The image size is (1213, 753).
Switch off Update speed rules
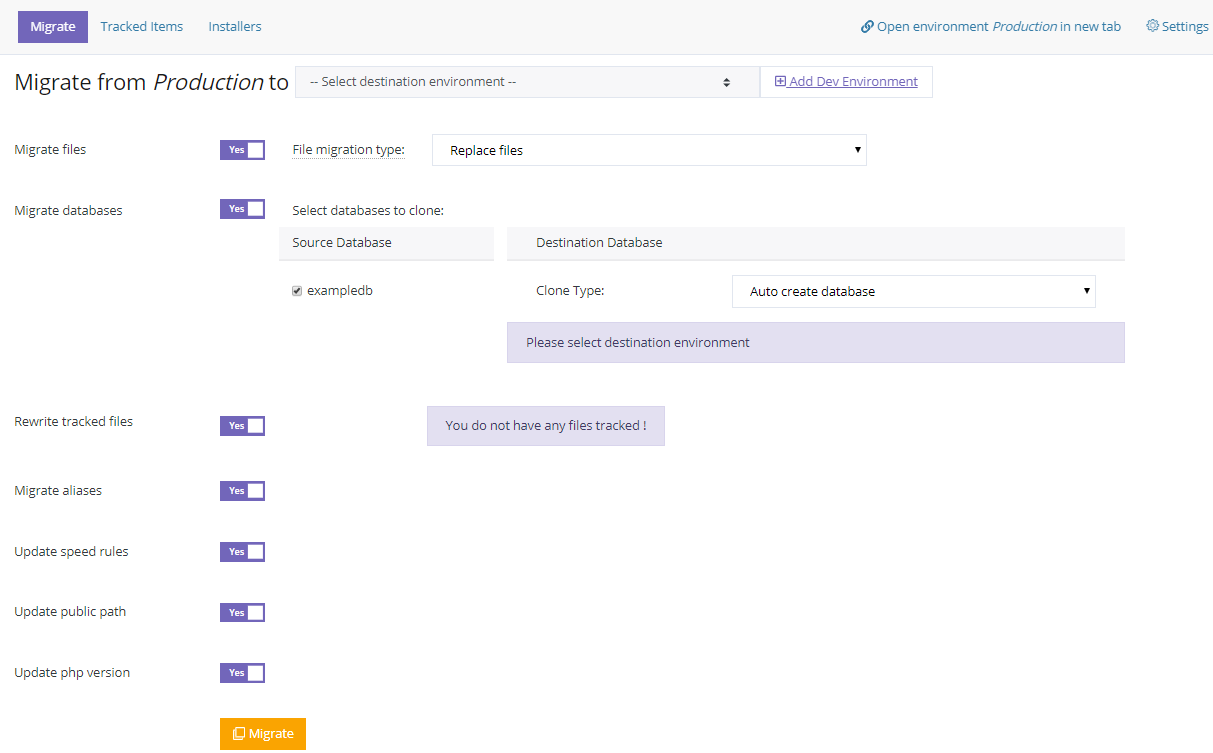coord(242,552)
